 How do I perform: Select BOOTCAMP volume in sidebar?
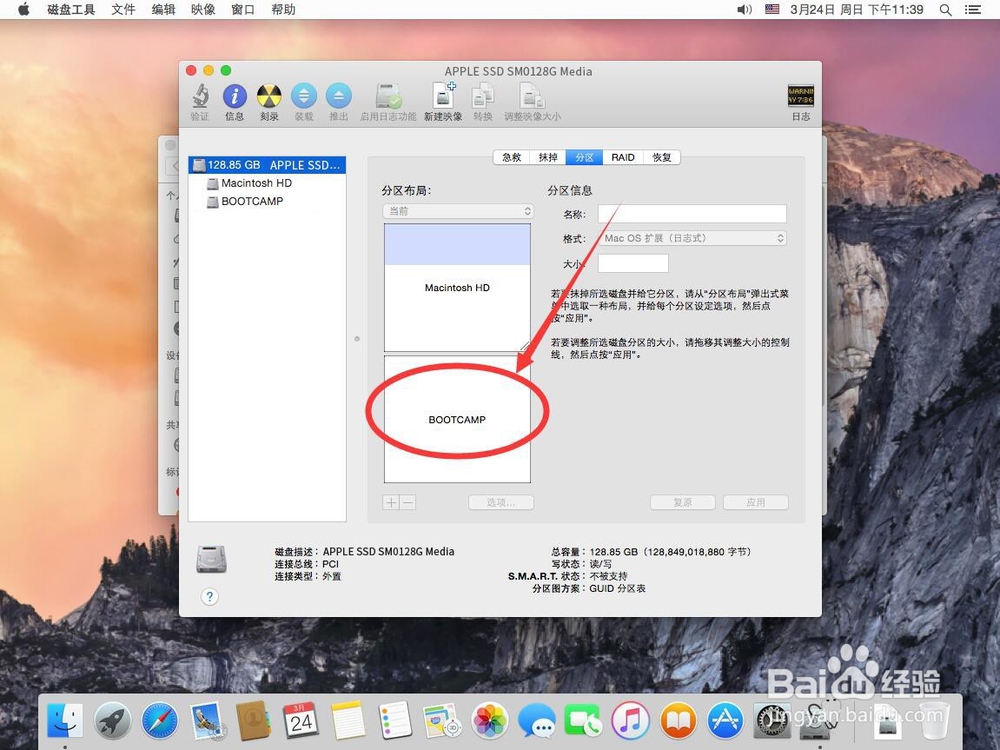(267, 201)
